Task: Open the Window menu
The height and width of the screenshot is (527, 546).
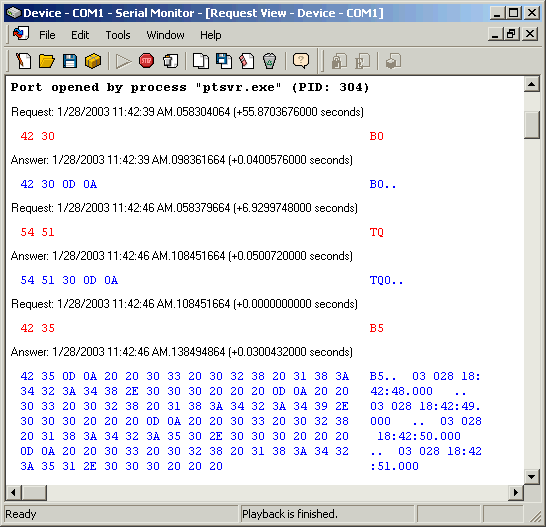Action: 165,35
